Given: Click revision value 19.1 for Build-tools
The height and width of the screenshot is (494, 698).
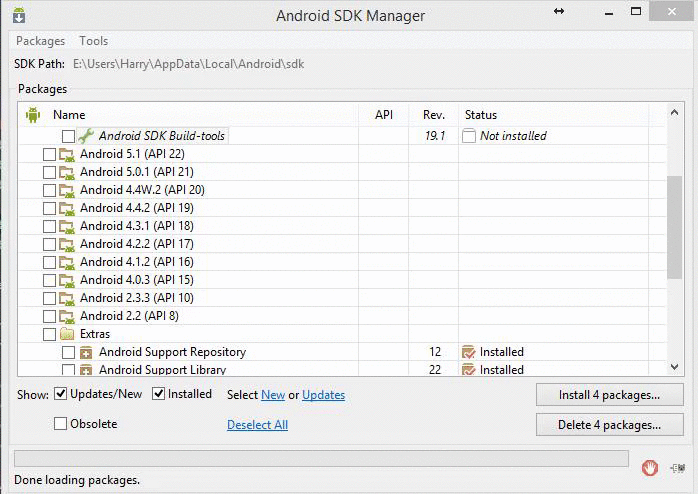Looking at the screenshot, I should tap(434, 136).
